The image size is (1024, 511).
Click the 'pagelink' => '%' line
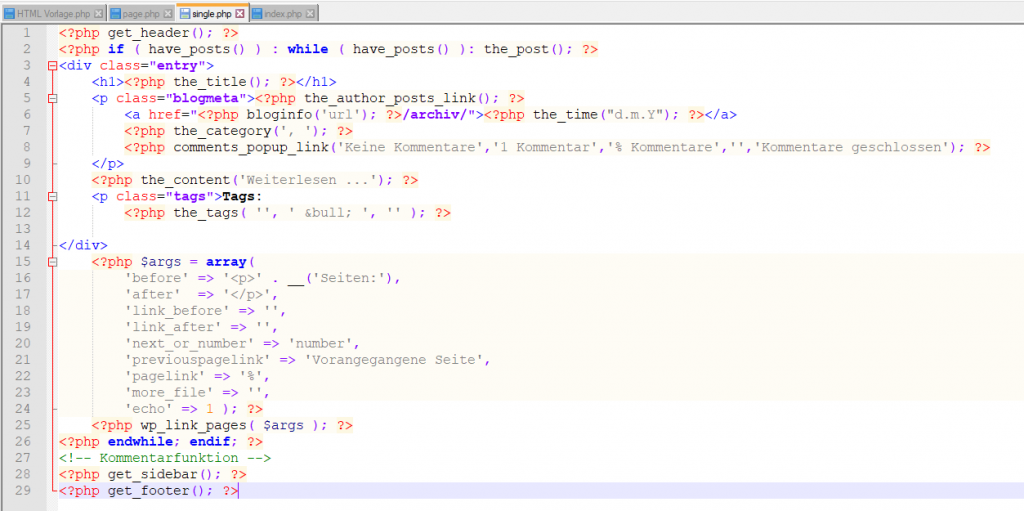click(197, 376)
